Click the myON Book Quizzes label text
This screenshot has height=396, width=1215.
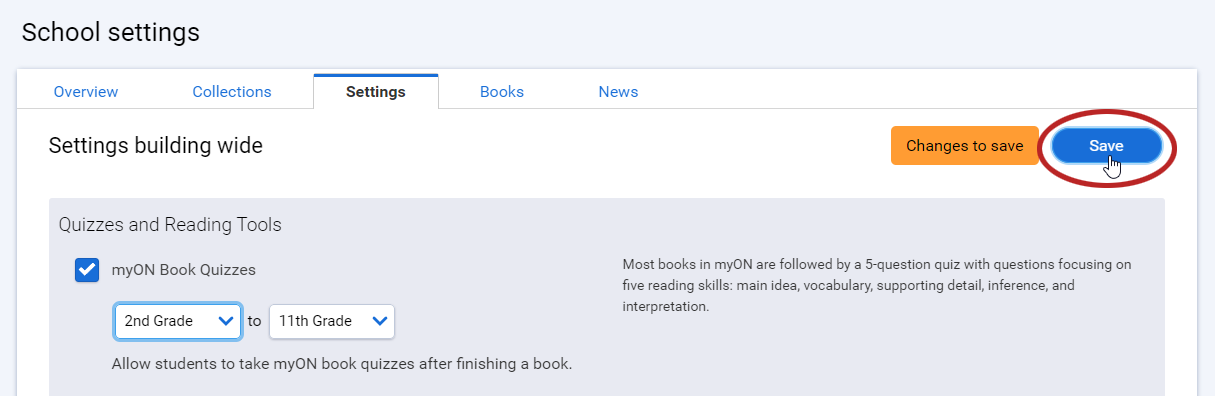pos(184,270)
